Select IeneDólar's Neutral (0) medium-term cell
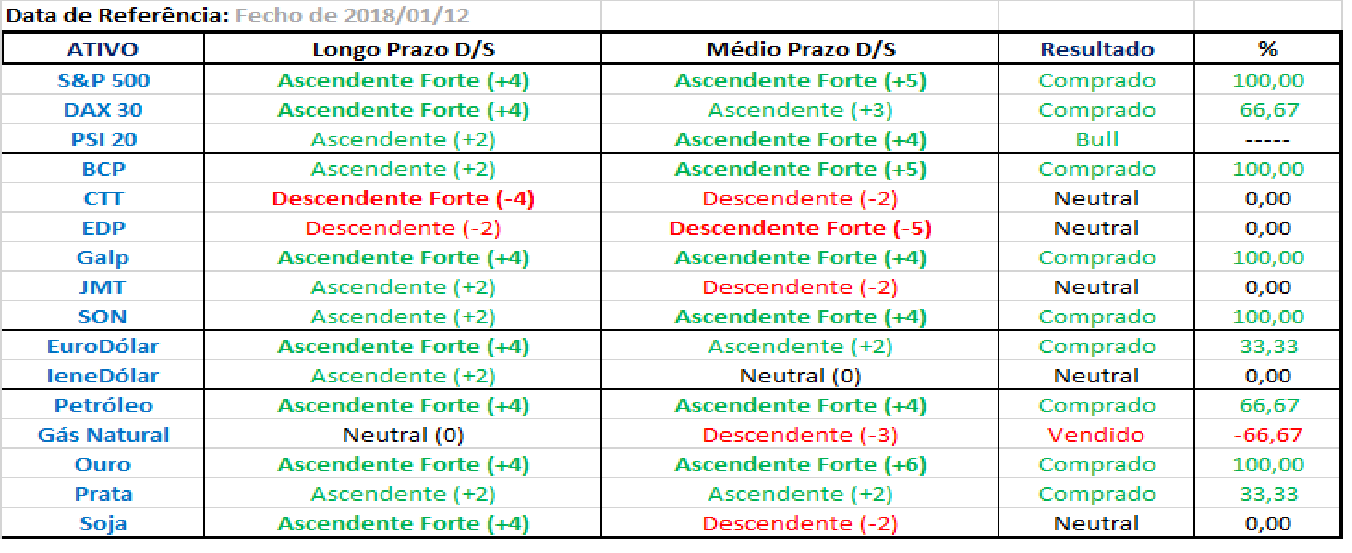Screen dimensions: 1352x553 pyautogui.click(x=800, y=376)
